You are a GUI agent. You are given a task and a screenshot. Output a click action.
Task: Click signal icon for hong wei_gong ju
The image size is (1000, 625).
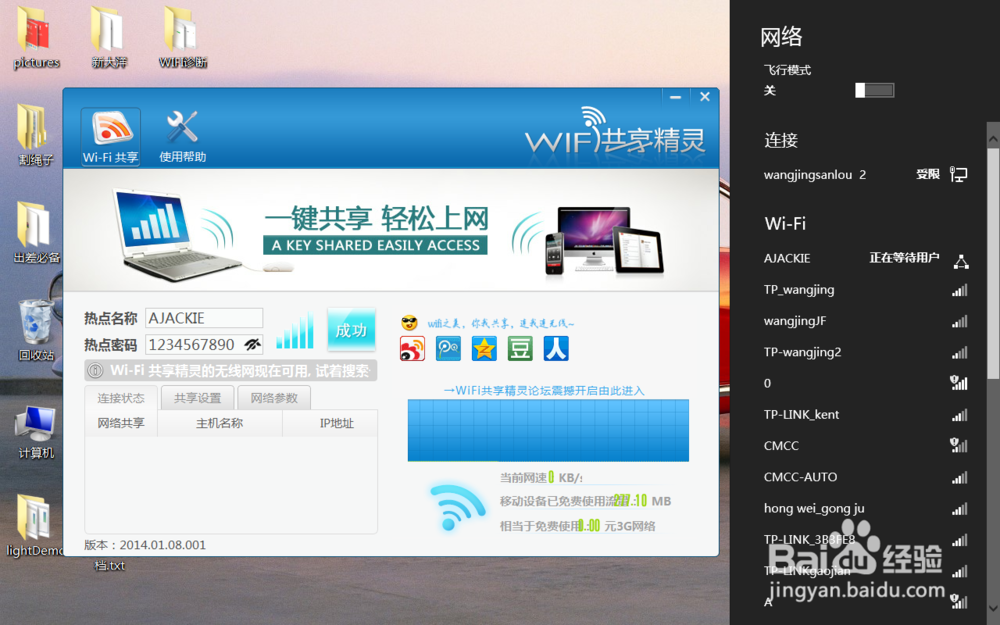(960, 509)
